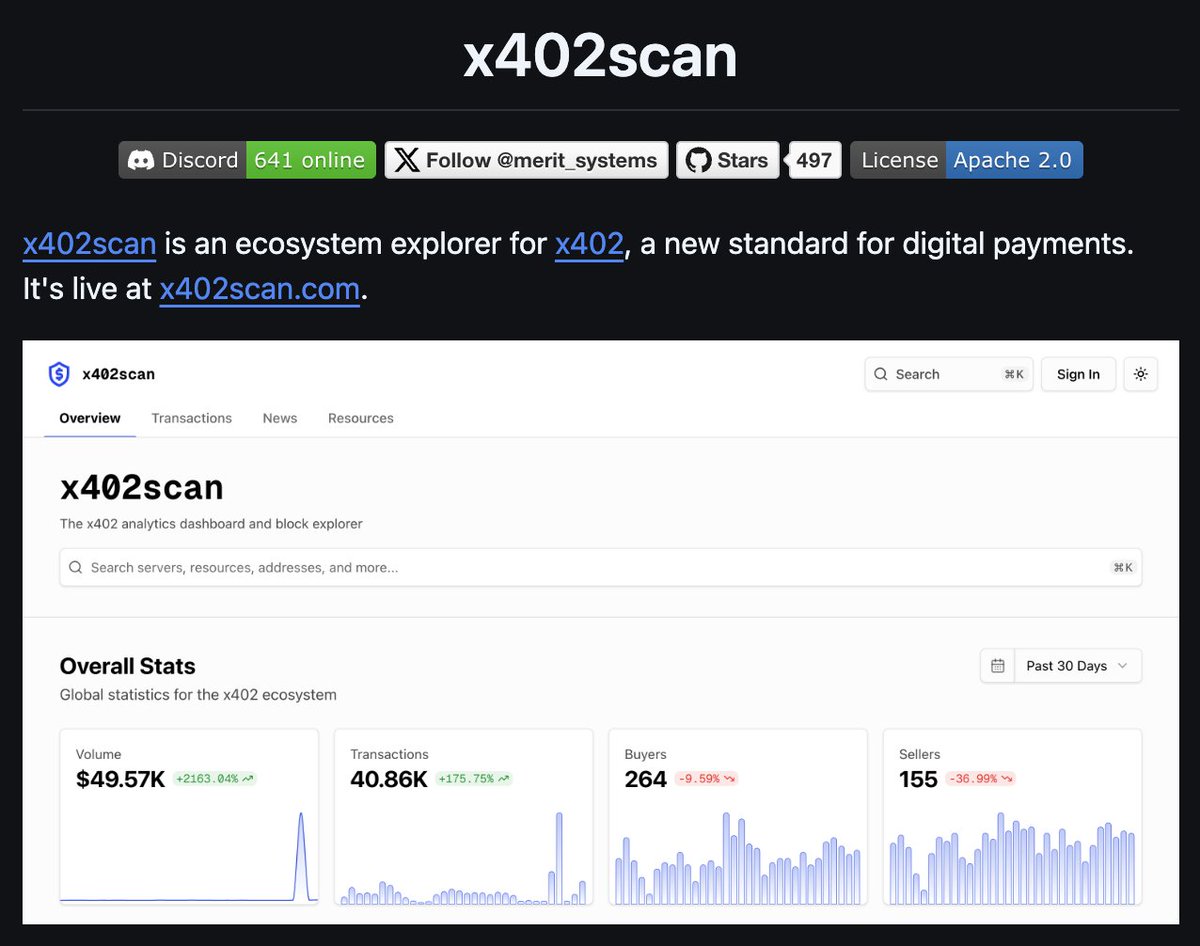The image size is (1200, 946).
Task: Click the red down-trend arrow next to Sellers
Action: tap(1006, 779)
